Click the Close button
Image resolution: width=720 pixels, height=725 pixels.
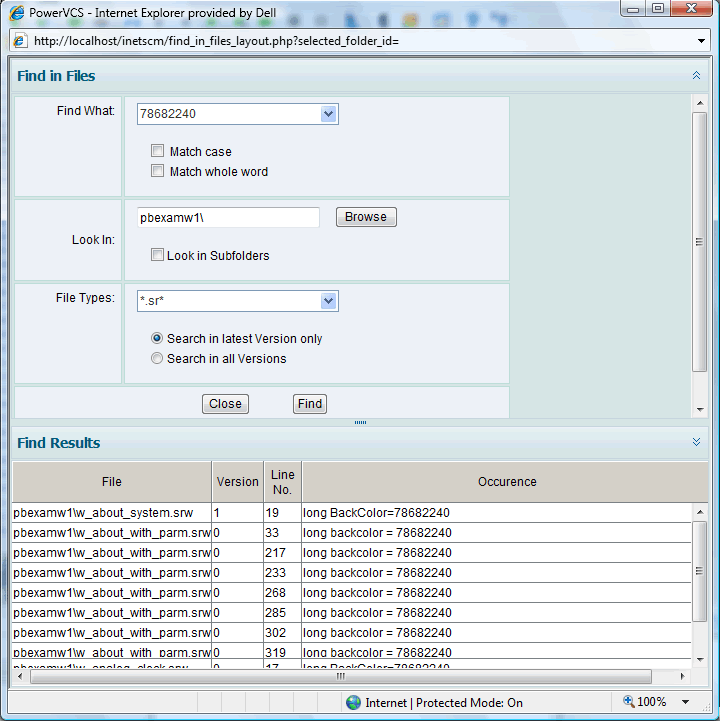[x=225, y=404]
